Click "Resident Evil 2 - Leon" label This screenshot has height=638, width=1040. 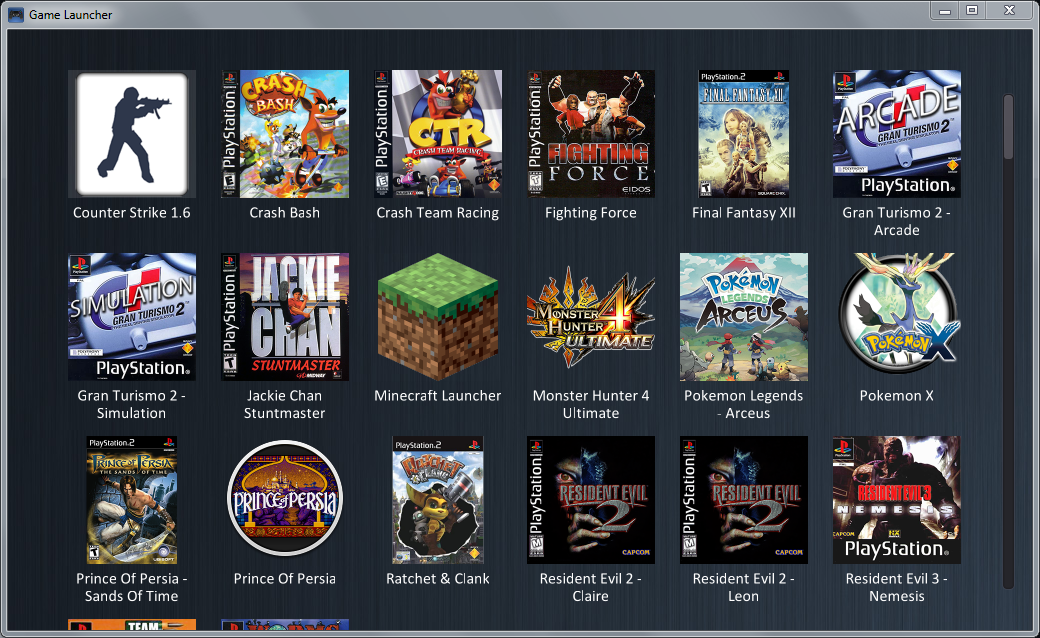point(744,587)
